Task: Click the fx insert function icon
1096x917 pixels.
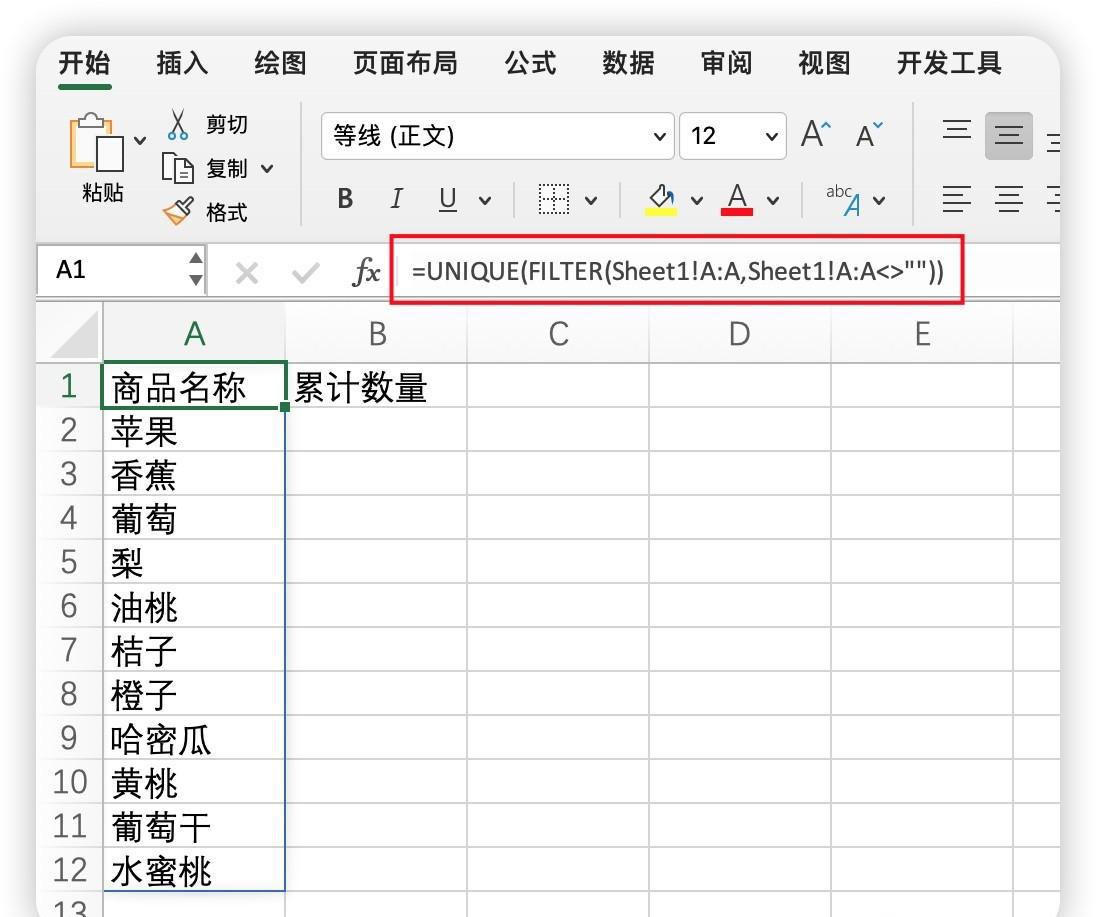Action: (x=367, y=272)
